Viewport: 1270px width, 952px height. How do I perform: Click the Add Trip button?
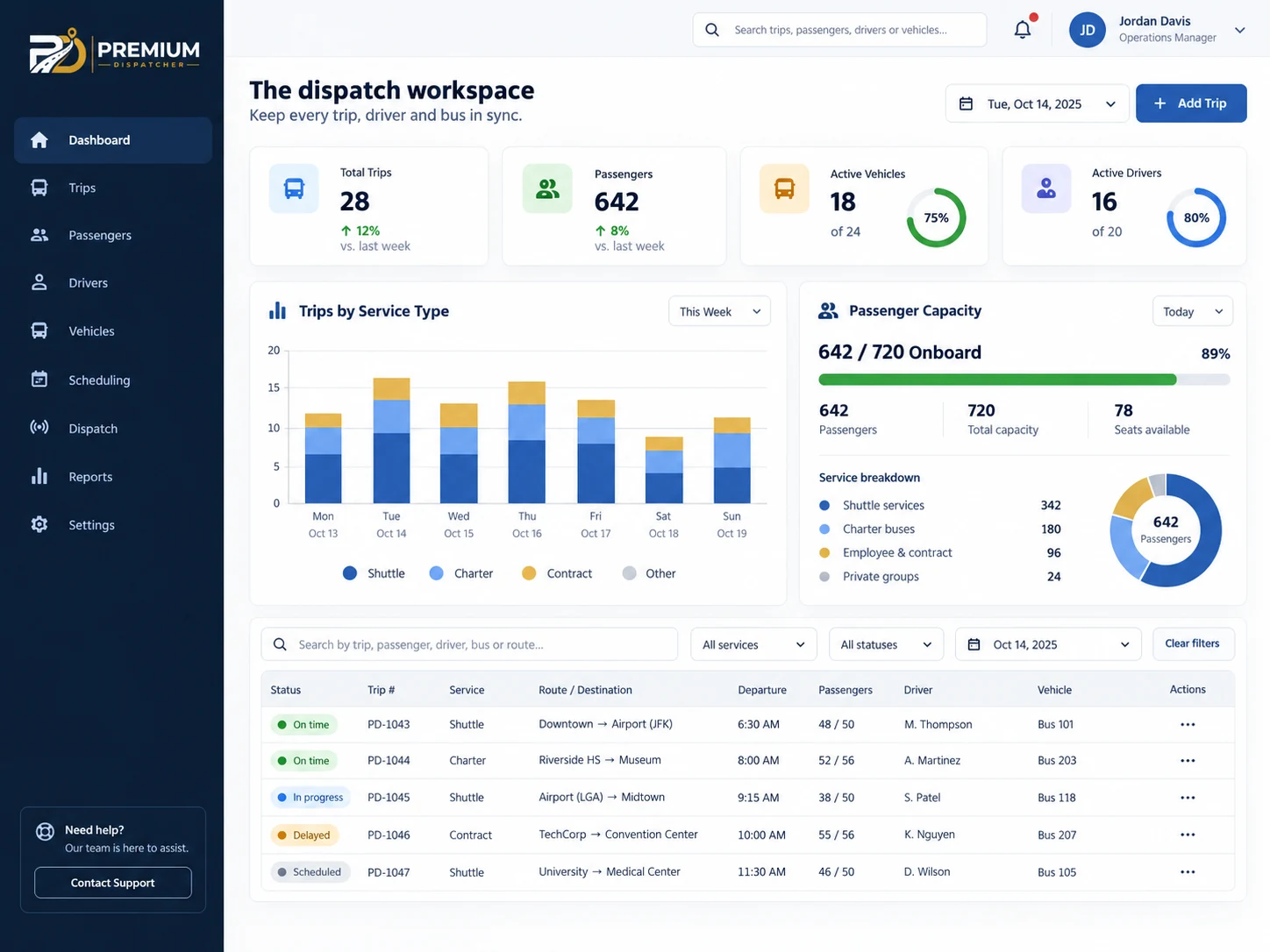1191,103
